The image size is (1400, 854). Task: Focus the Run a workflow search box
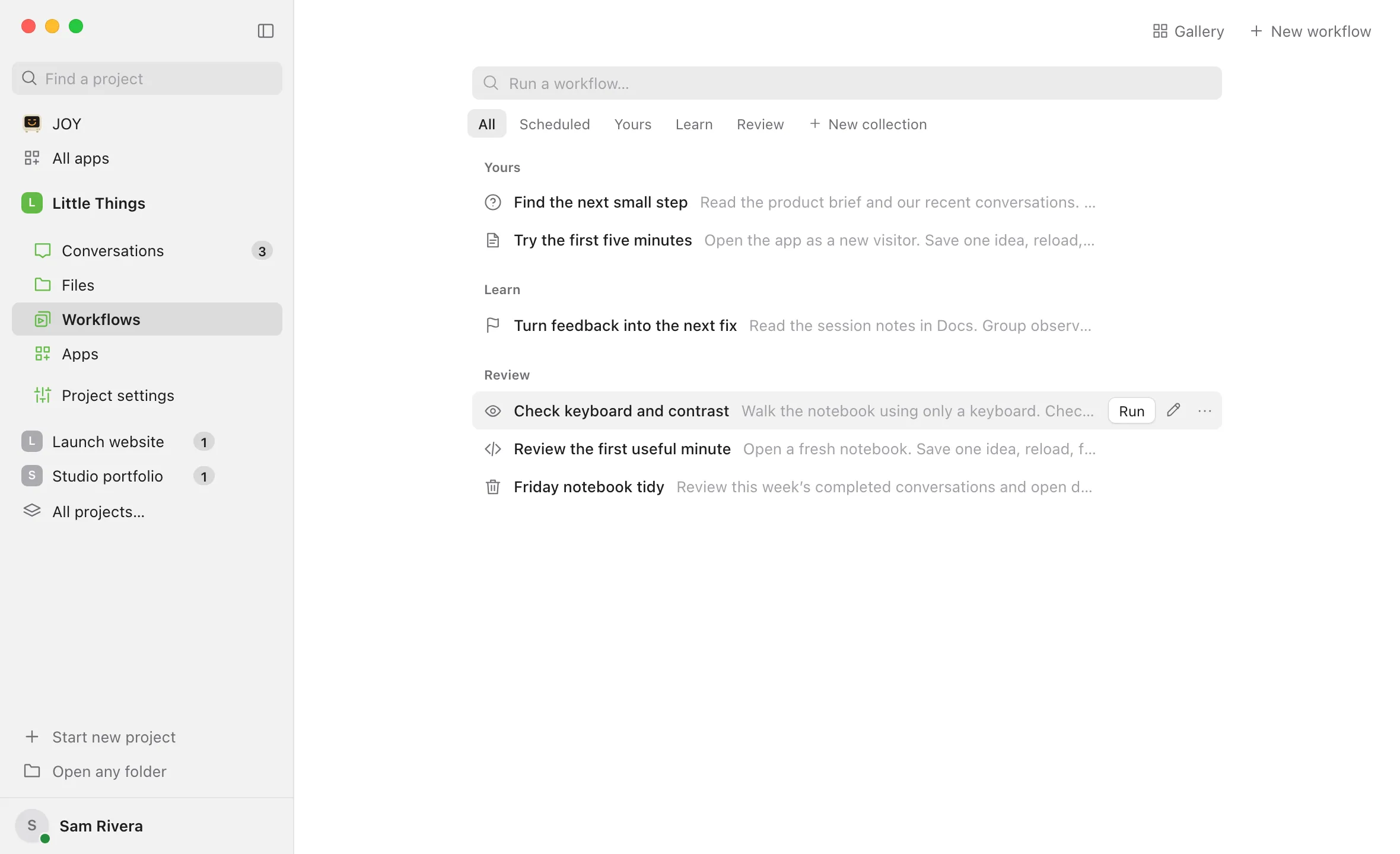click(x=847, y=83)
